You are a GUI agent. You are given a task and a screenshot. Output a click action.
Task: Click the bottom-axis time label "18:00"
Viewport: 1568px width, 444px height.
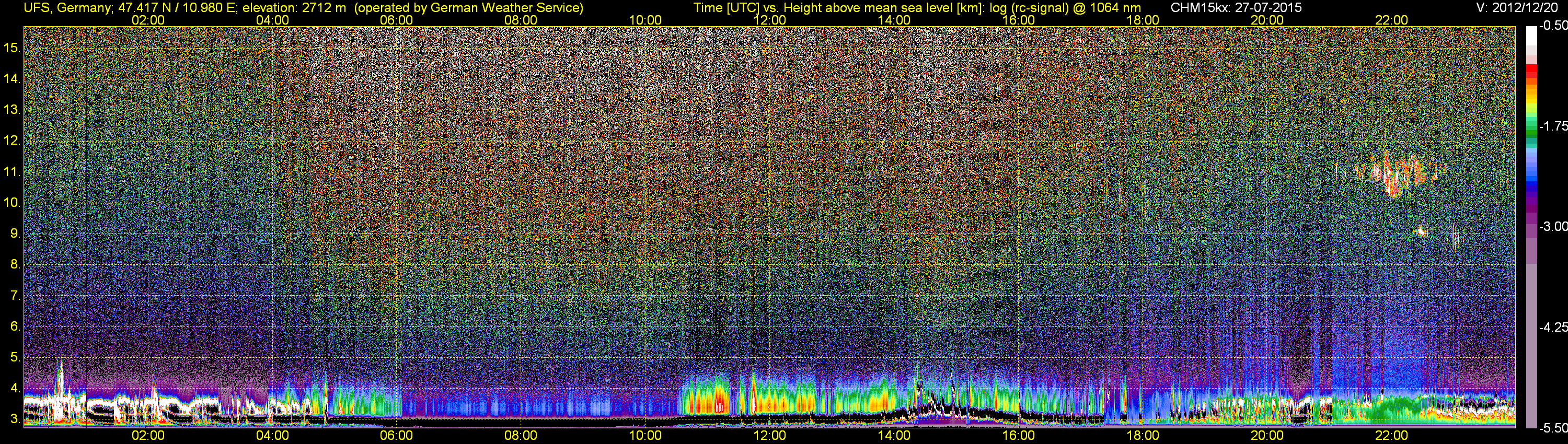[x=1143, y=436]
